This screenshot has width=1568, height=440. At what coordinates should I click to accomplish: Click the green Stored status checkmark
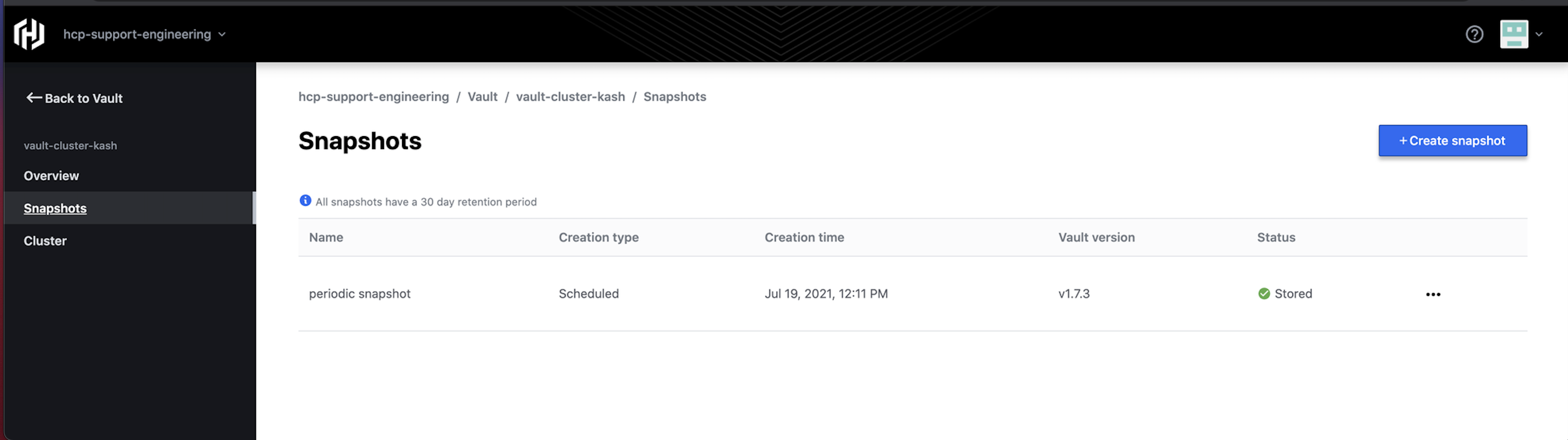[x=1264, y=294]
